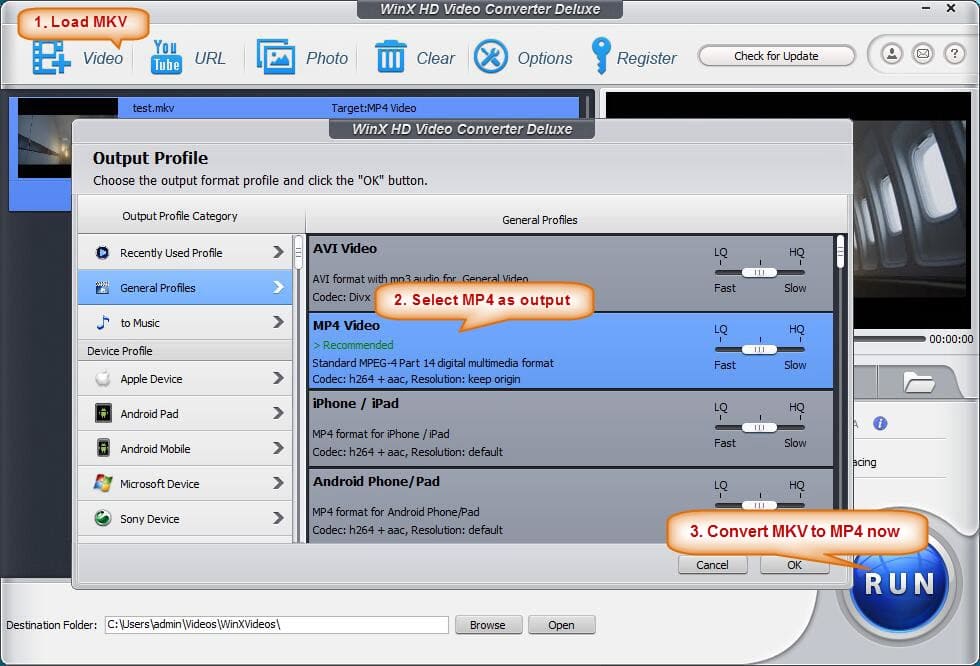The width and height of the screenshot is (980, 666).
Task: Open the YouTube URL downloader icon
Action: 166,57
